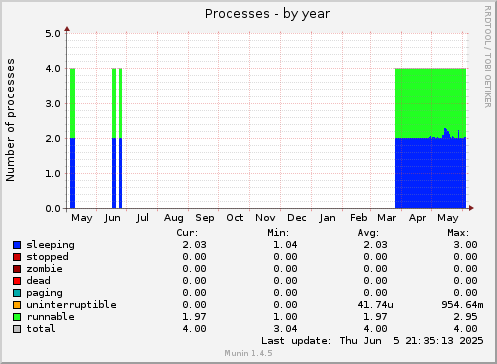Click the 'Feb' x-axis label
497x364 pixels.
coord(359,218)
